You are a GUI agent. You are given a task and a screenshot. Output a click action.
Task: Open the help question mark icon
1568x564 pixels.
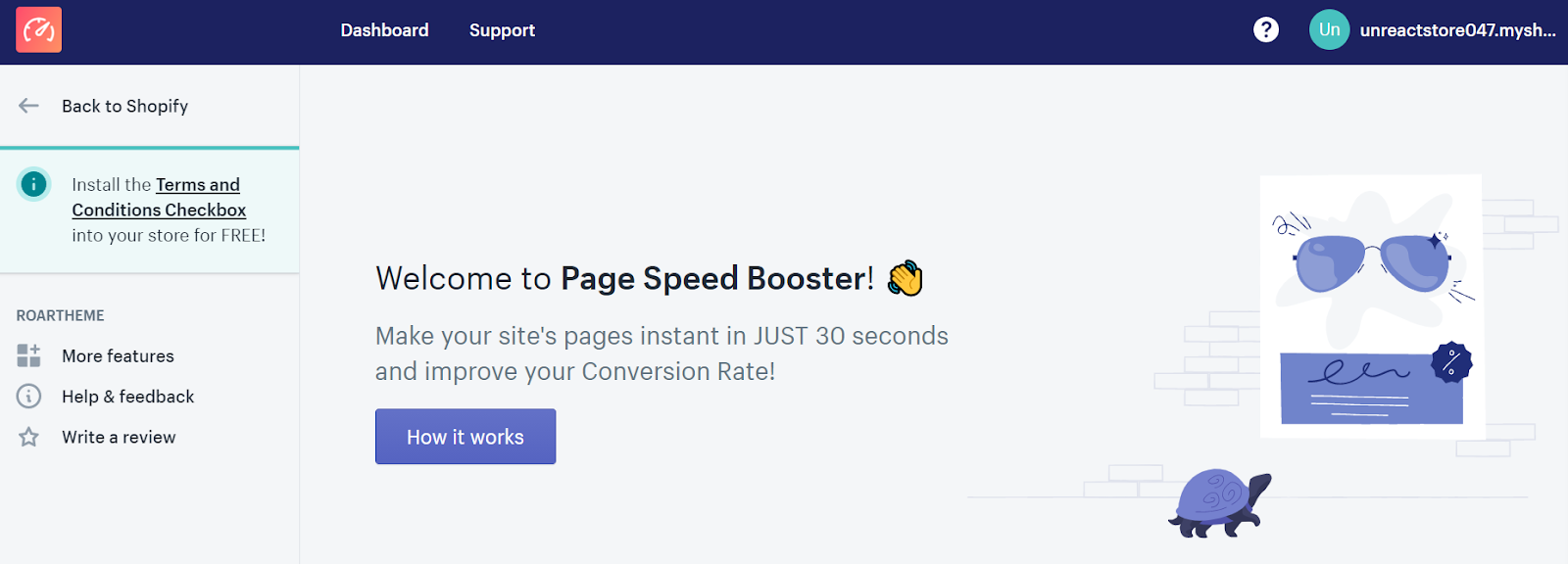point(1266,30)
